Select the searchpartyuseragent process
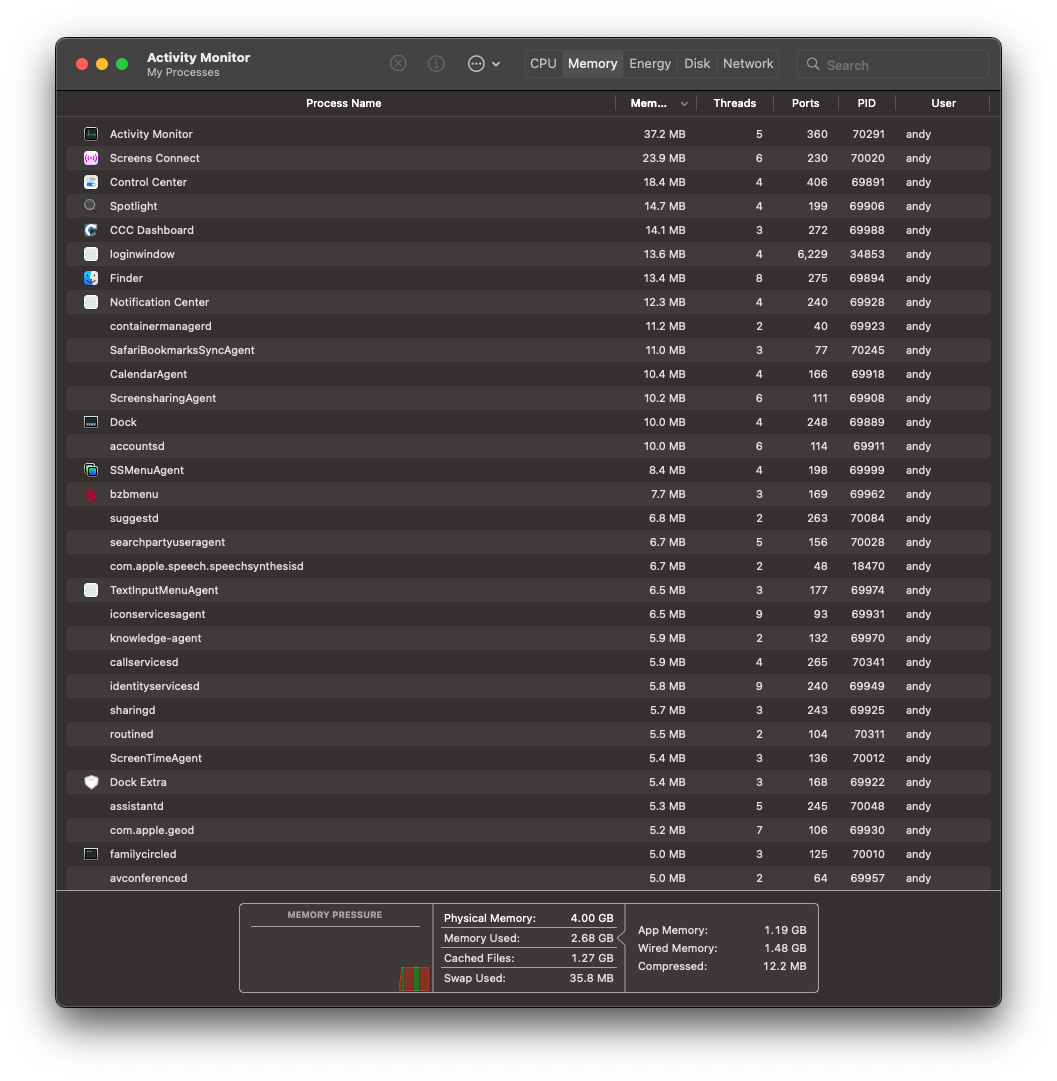This screenshot has height=1081, width=1057. [528, 542]
